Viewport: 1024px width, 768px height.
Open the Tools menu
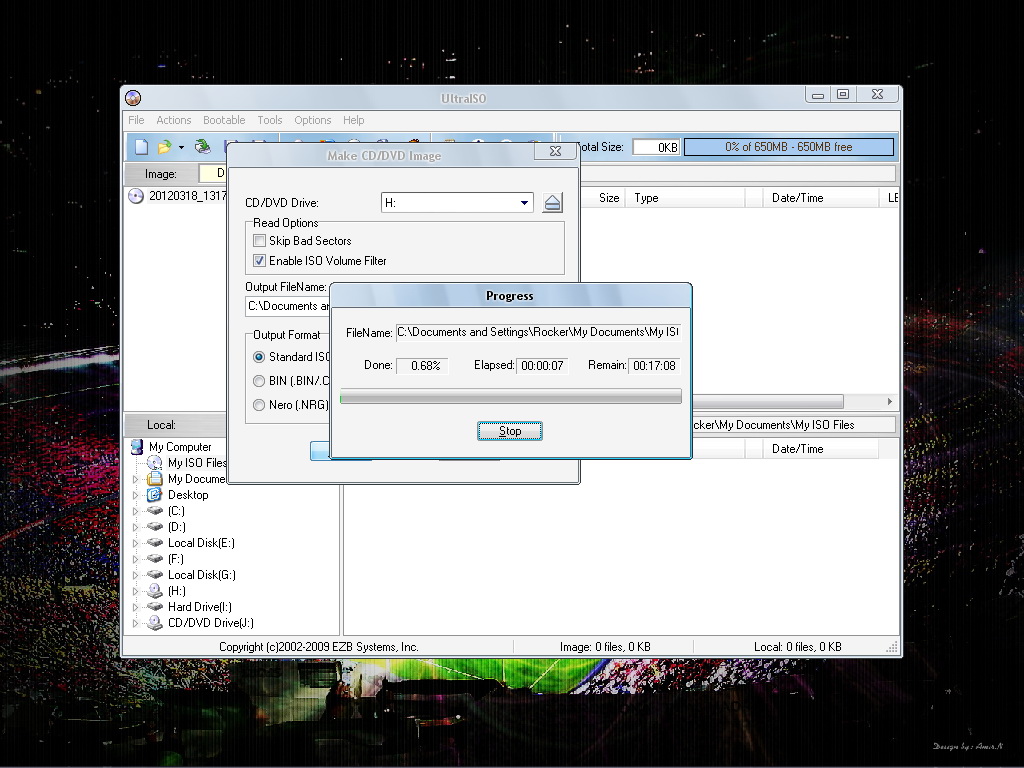270,120
